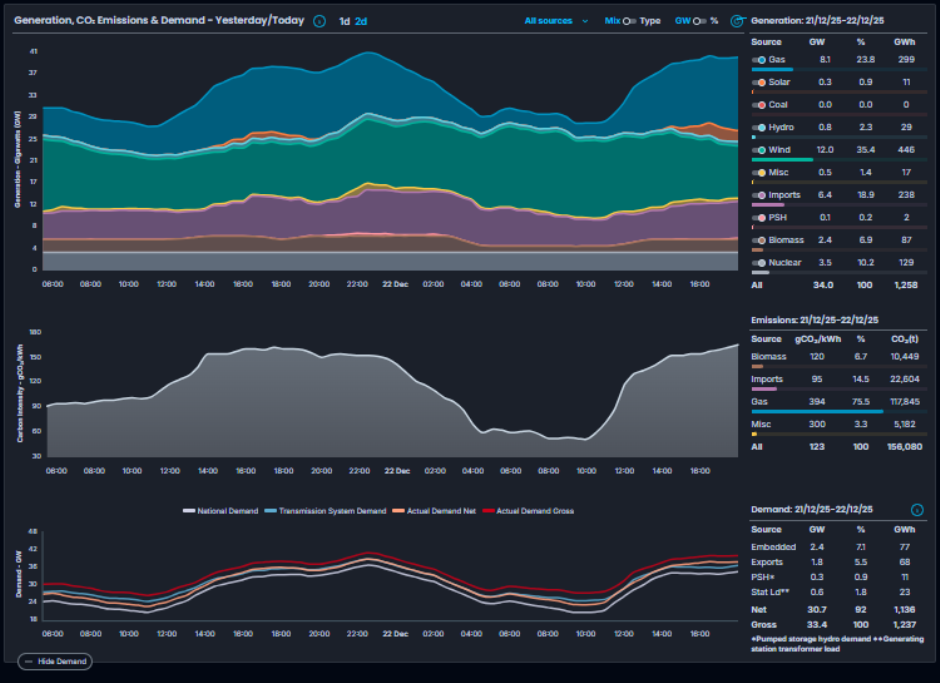Toggle the Wind source switch

point(760,150)
